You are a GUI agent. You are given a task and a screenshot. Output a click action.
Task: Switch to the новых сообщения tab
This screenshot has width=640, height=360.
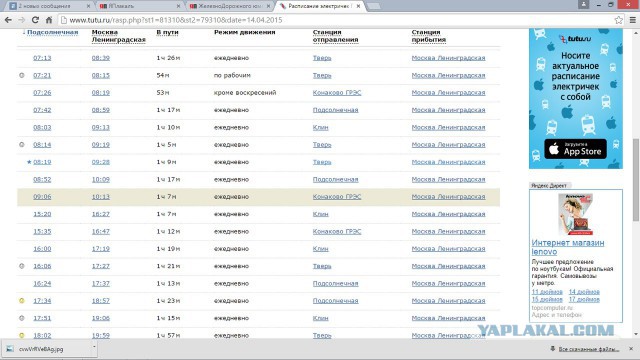(x=49, y=6)
